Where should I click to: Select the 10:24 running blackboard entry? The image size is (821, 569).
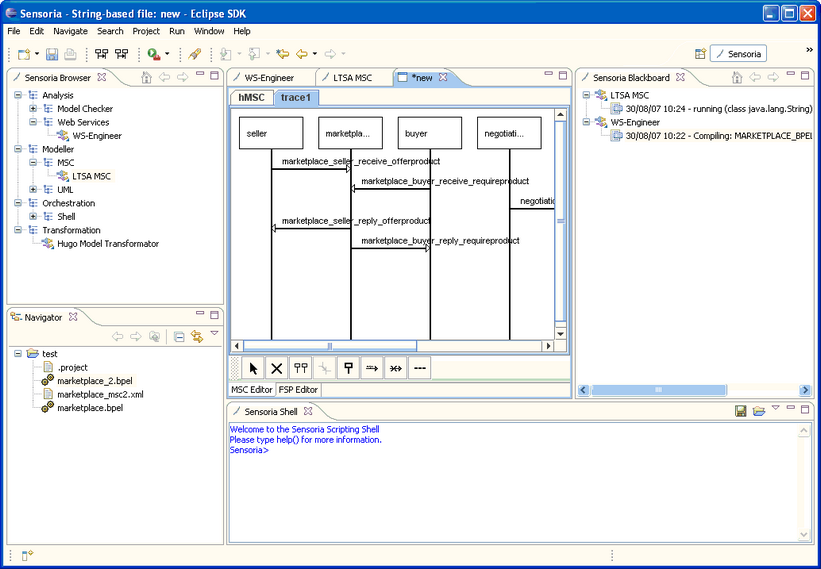pos(712,109)
